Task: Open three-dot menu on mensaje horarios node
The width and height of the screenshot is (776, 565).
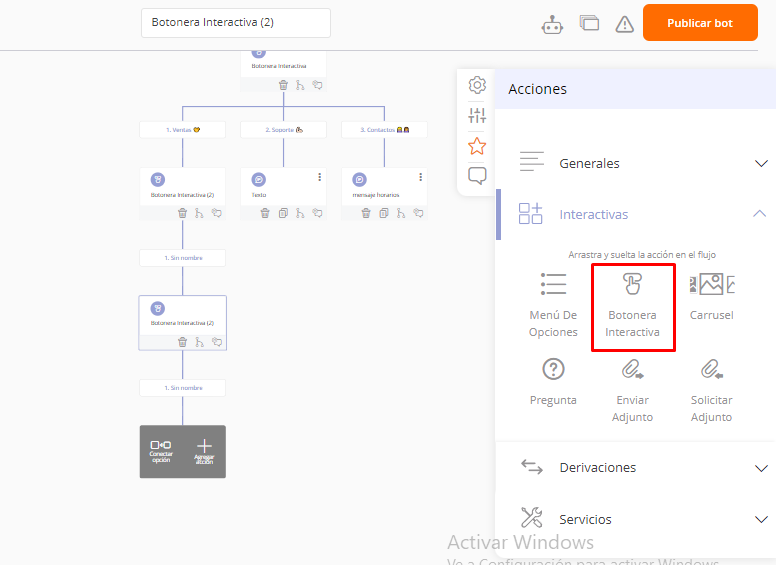Action: (x=422, y=177)
